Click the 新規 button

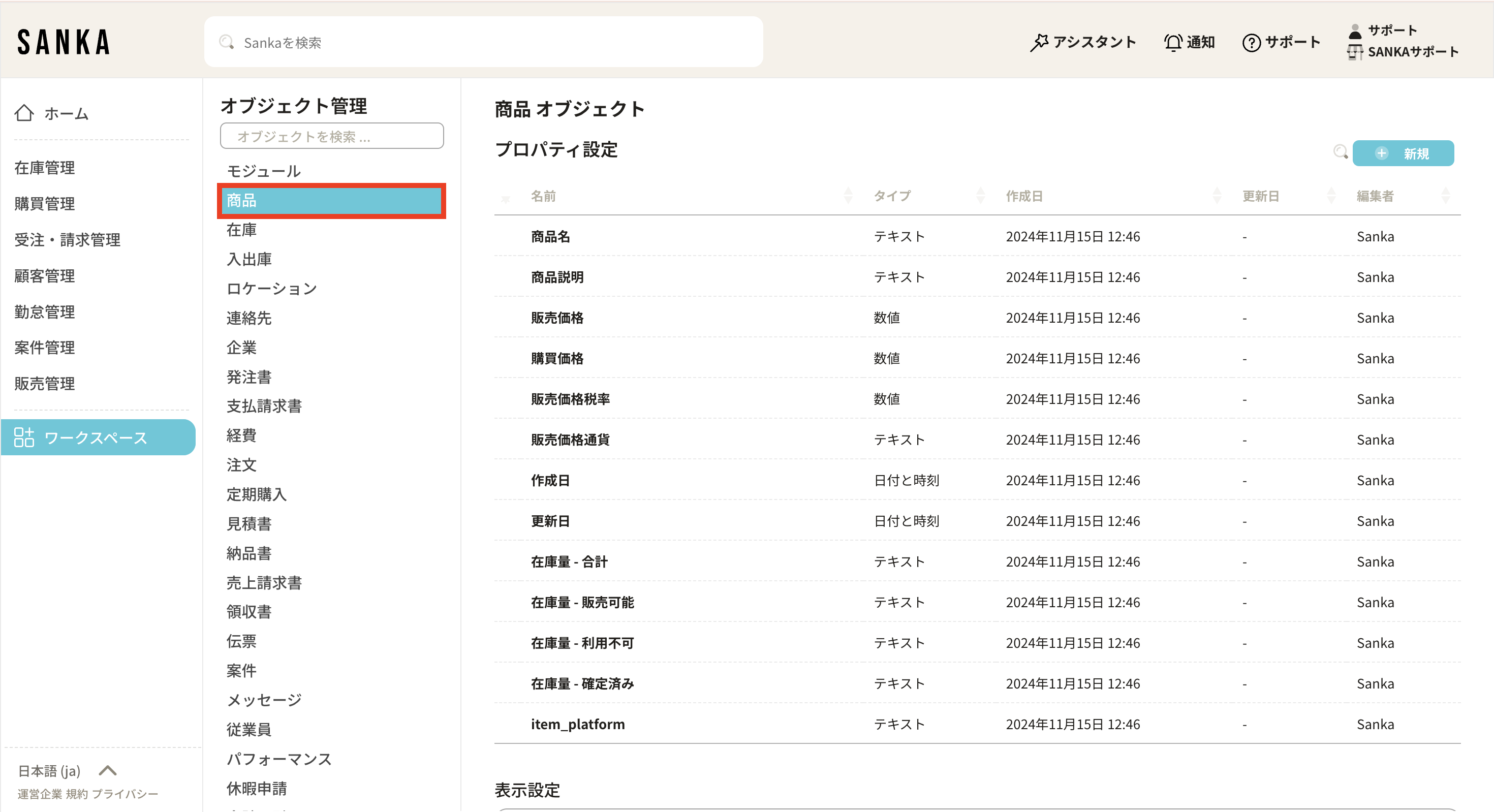click(1403, 153)
